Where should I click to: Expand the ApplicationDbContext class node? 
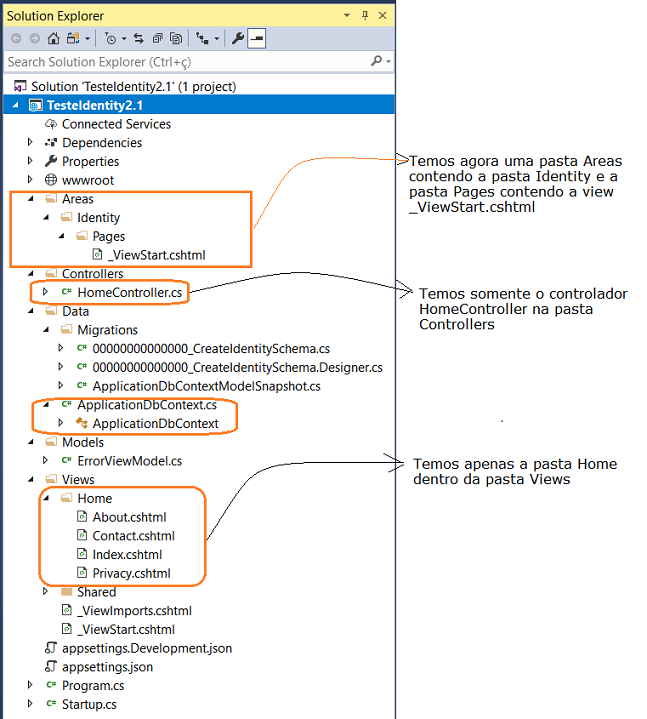61,423
